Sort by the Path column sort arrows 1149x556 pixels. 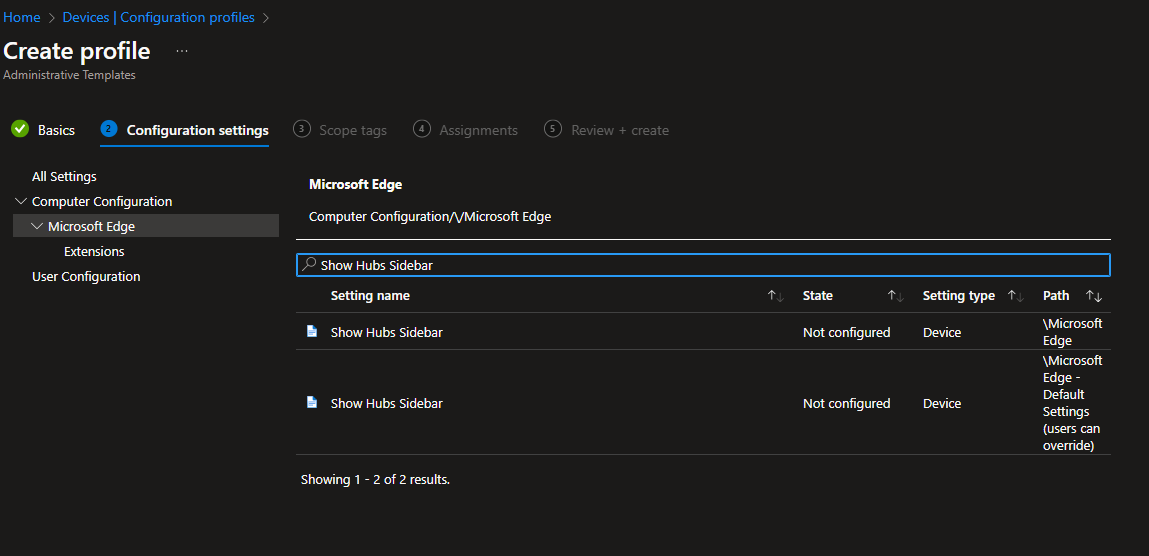(x=1094, y=296)
